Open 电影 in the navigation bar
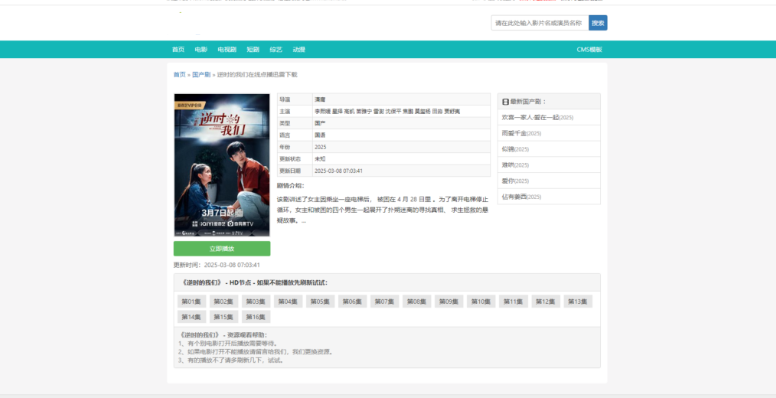Image resolution: width=776 pixels, height=398 pixels. (201, 50)
